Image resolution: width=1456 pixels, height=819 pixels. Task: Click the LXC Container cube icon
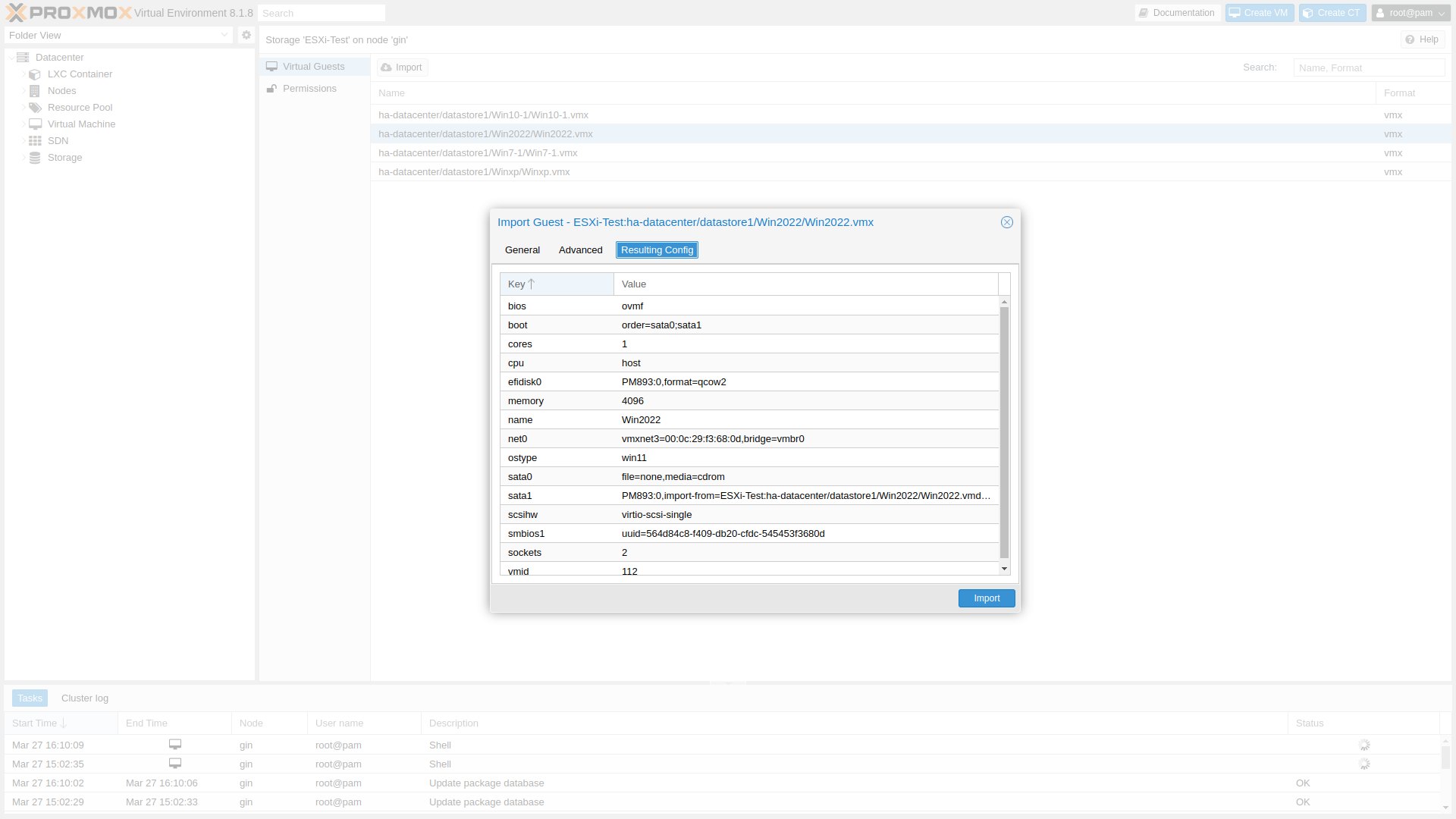[x=35, y=74]
